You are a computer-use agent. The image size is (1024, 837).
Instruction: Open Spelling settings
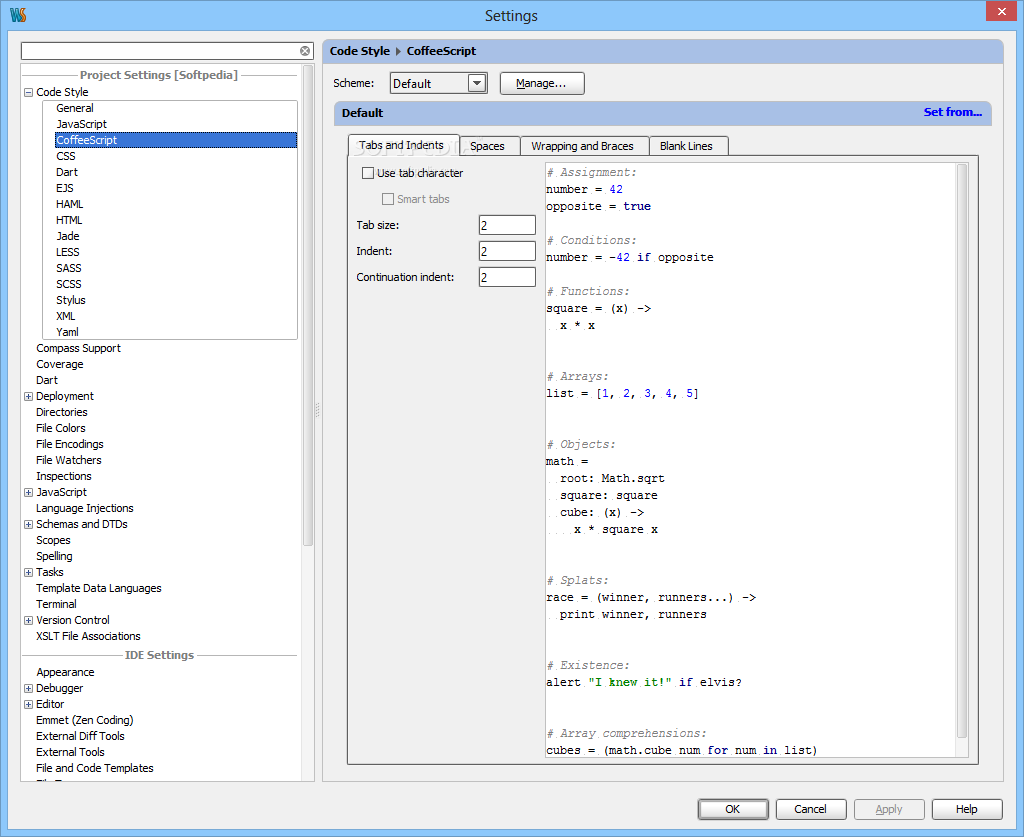pos(54,556)
